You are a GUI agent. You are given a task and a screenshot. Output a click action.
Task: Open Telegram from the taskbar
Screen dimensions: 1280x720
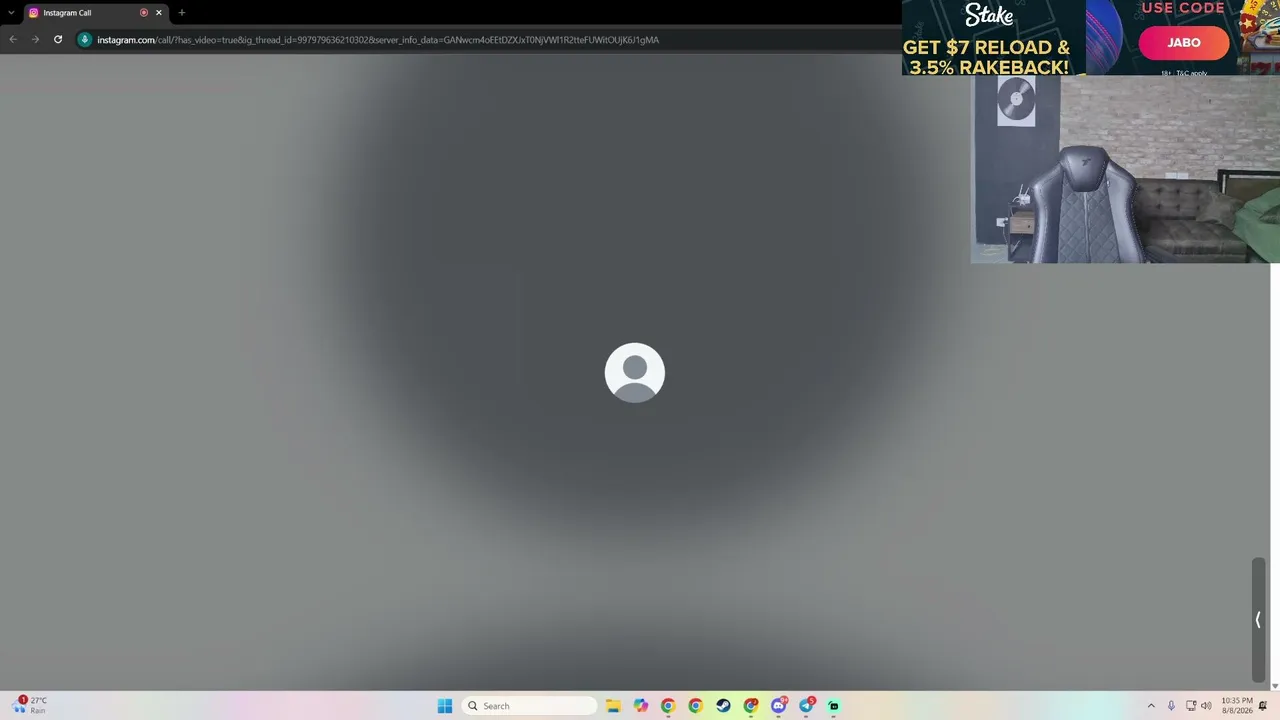pos(806,706)
